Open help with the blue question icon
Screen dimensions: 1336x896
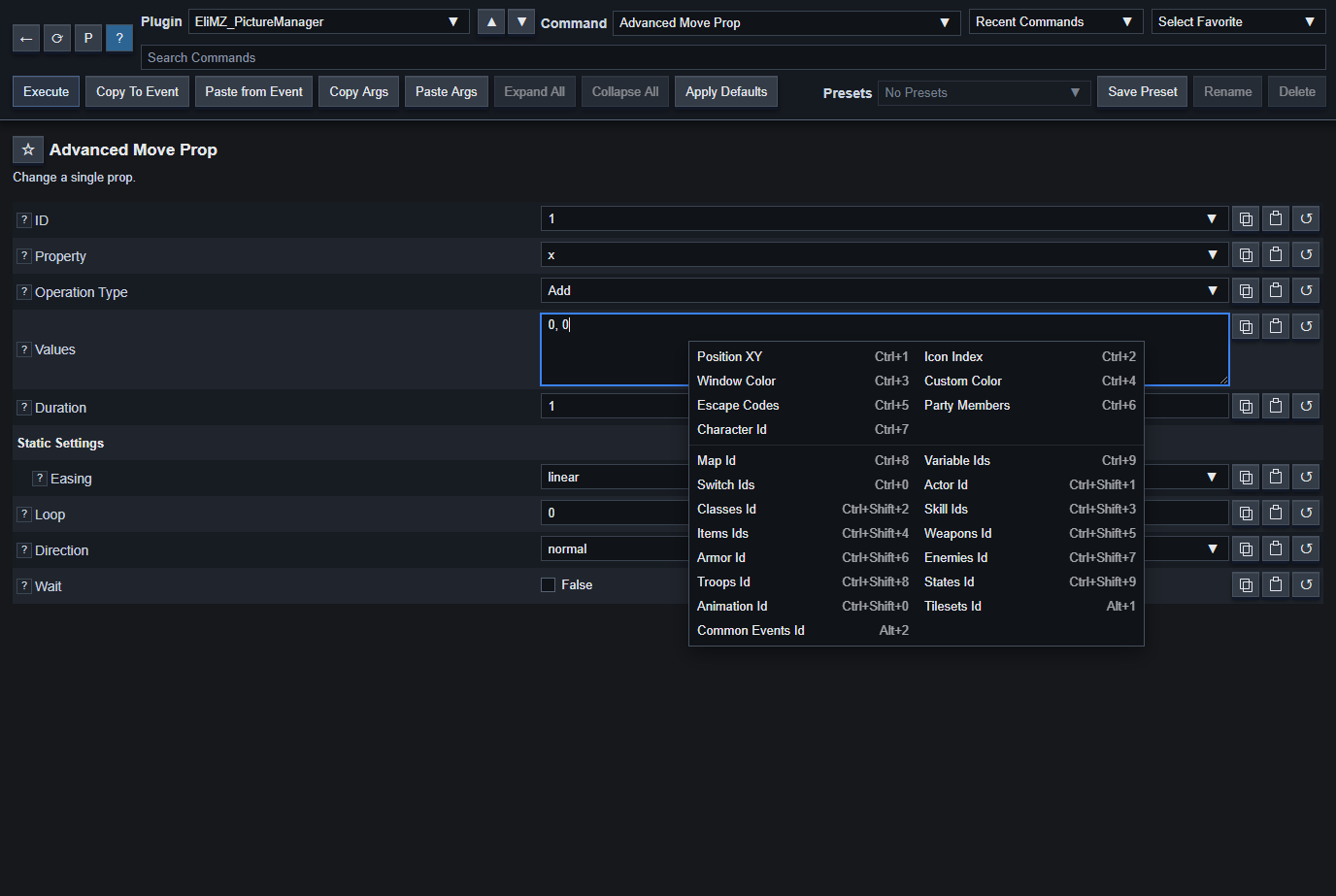click(119, 38)
